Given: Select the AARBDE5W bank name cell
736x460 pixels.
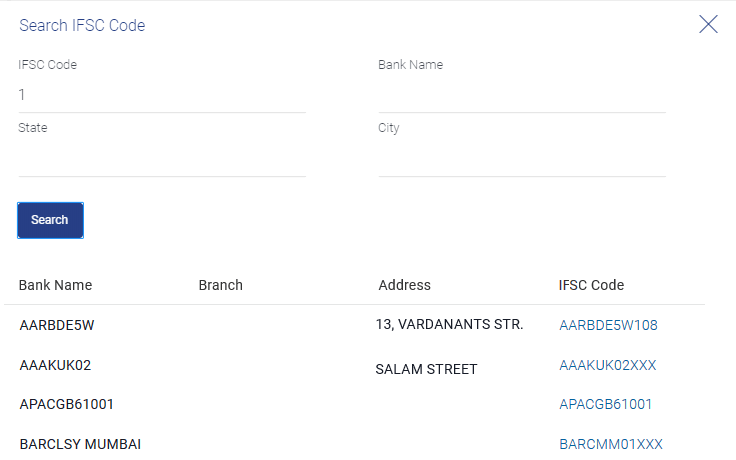Looking at the screenshot, I should pyautogui.click(x=57, y=325).
